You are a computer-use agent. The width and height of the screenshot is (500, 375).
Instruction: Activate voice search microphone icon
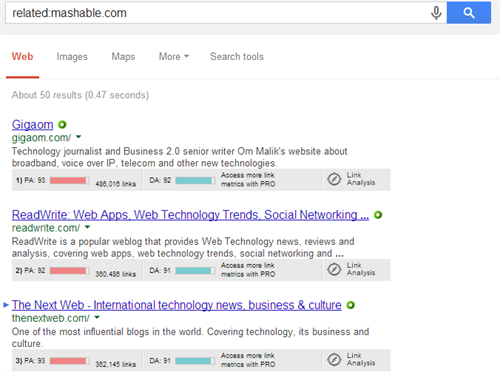(436, 13)
